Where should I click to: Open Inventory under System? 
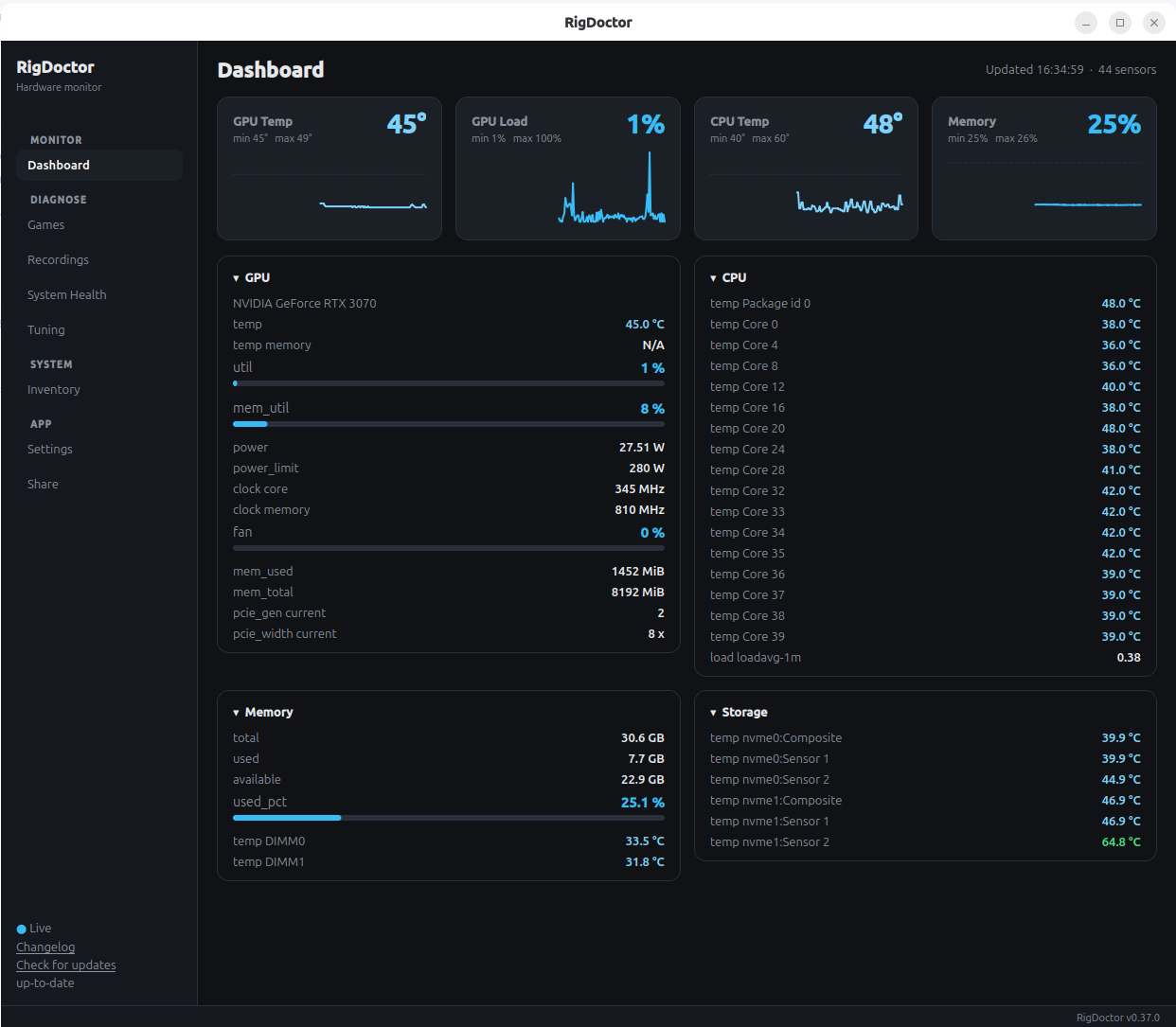(x=99, y=389)
